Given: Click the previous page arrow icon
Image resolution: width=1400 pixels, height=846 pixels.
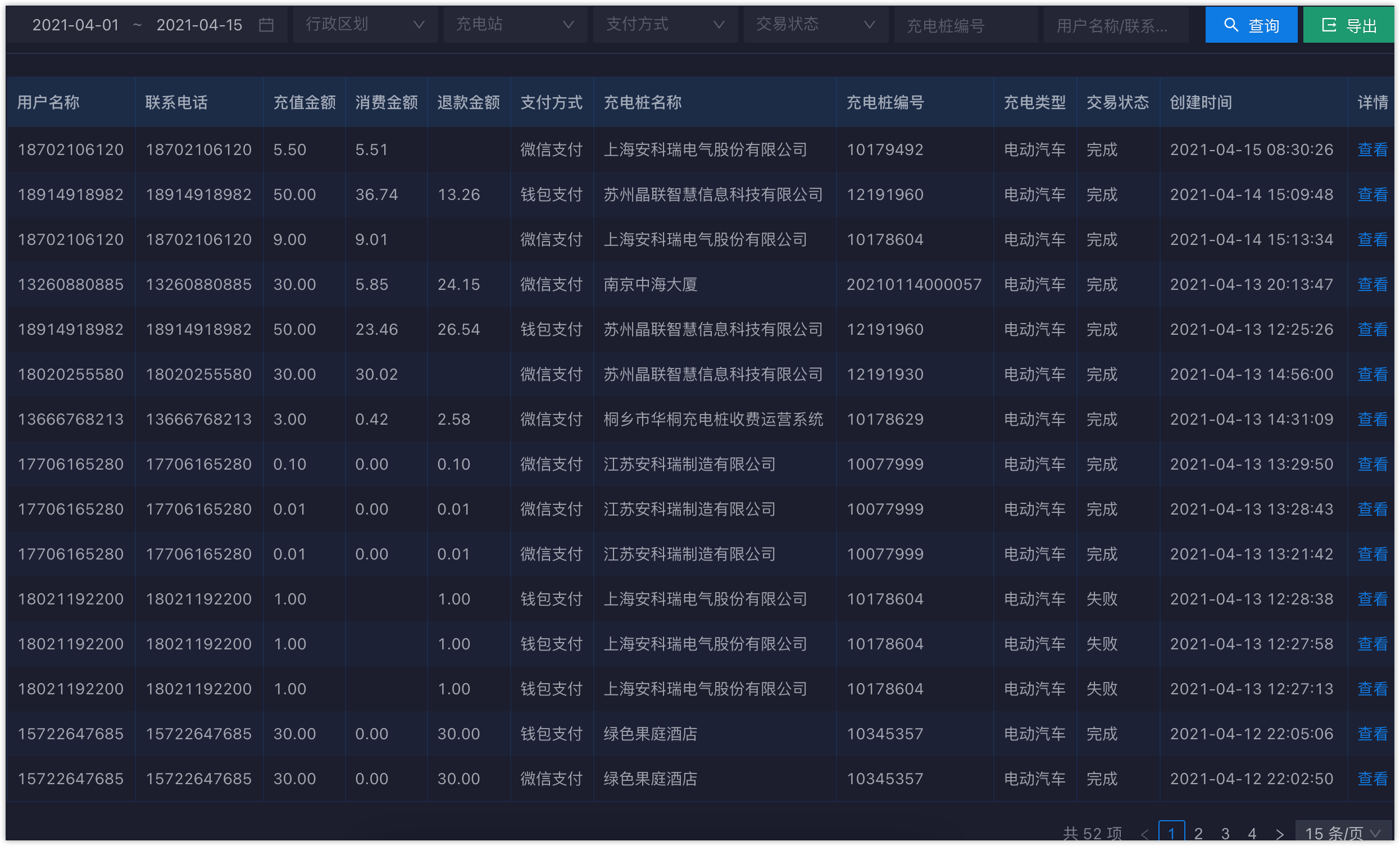Looking at the screenshot, I should pos(1144,834).
